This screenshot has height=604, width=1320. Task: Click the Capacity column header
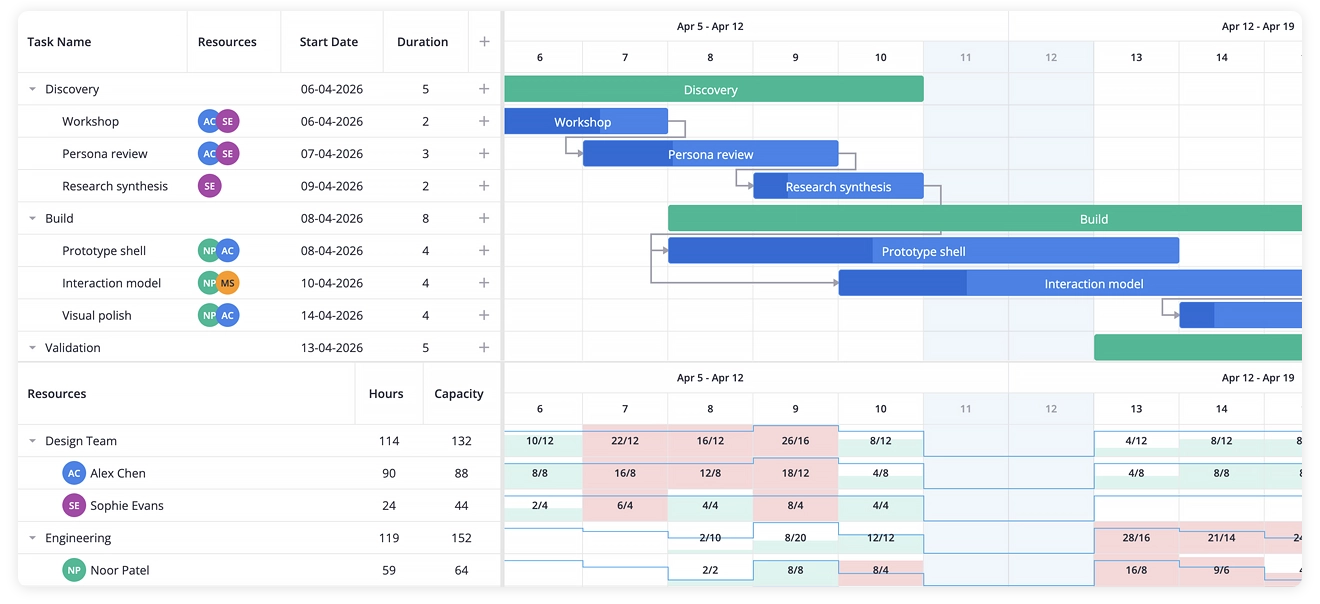point(461,394)
